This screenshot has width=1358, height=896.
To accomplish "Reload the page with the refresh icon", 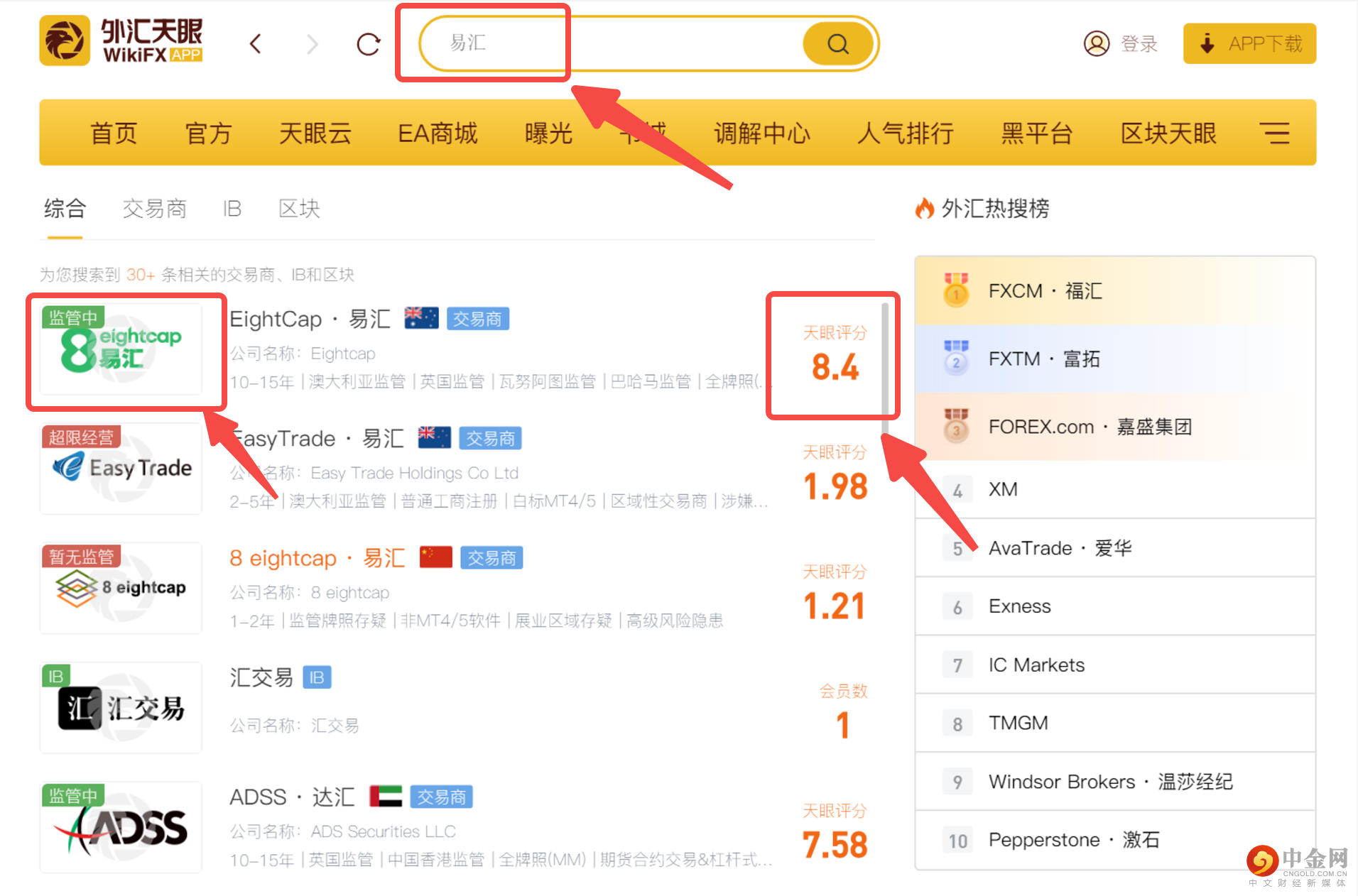I will pos(369,44).
